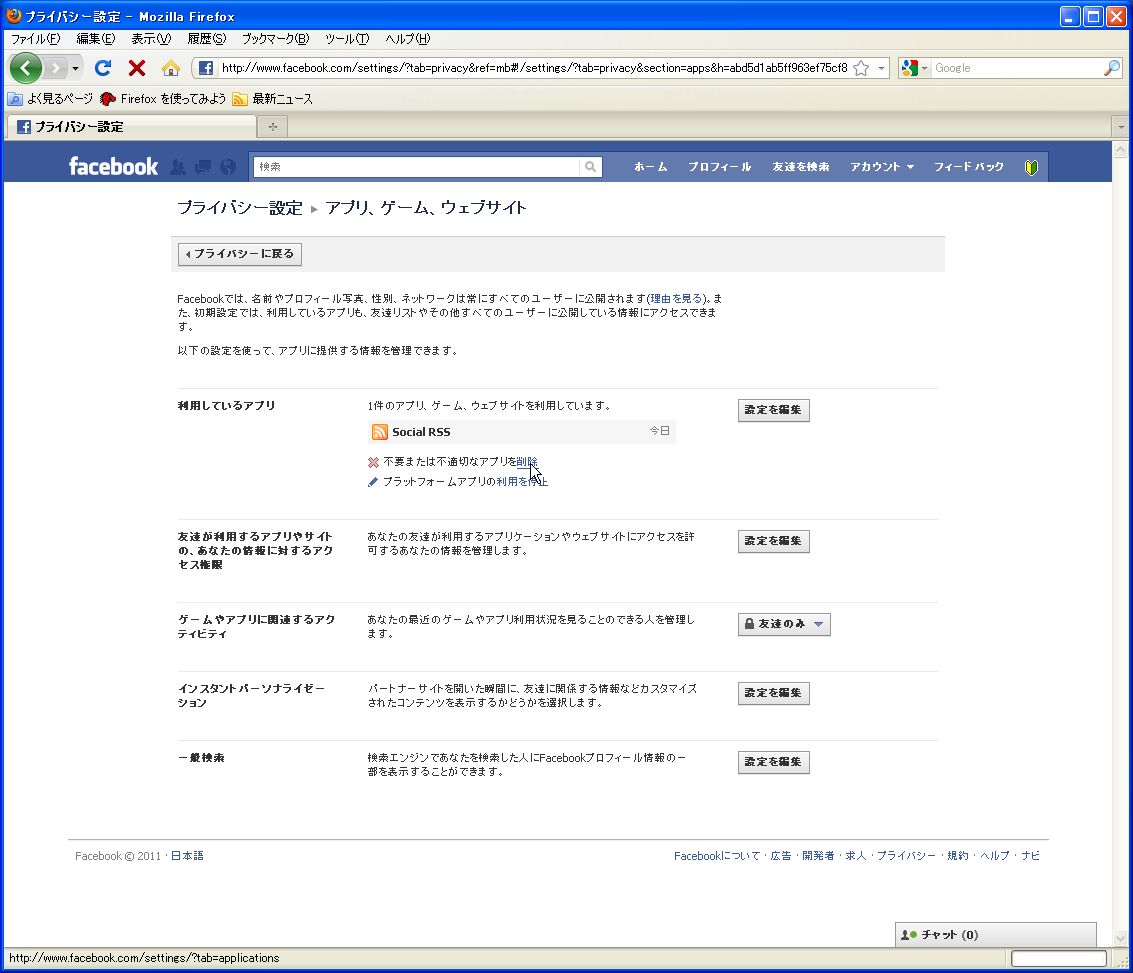Screen dimensions: 1133x973
Task: Open the チャット (0) bar
Action: [x=996, y=935]
